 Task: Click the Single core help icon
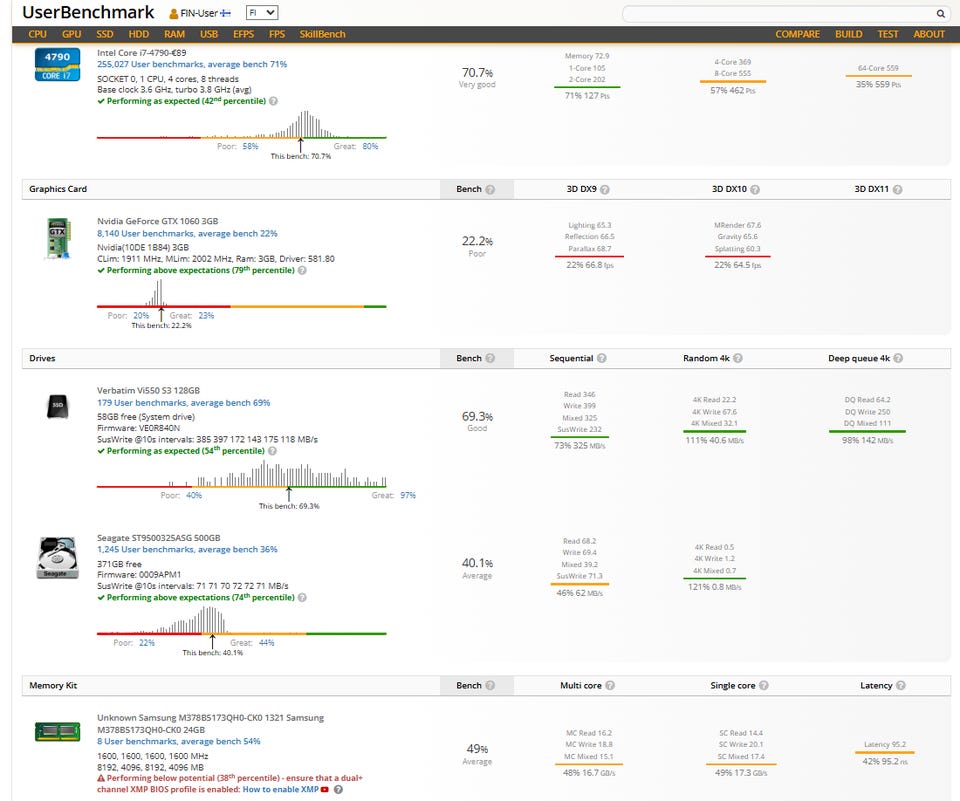pyautogui.click(x=763, y=686)
